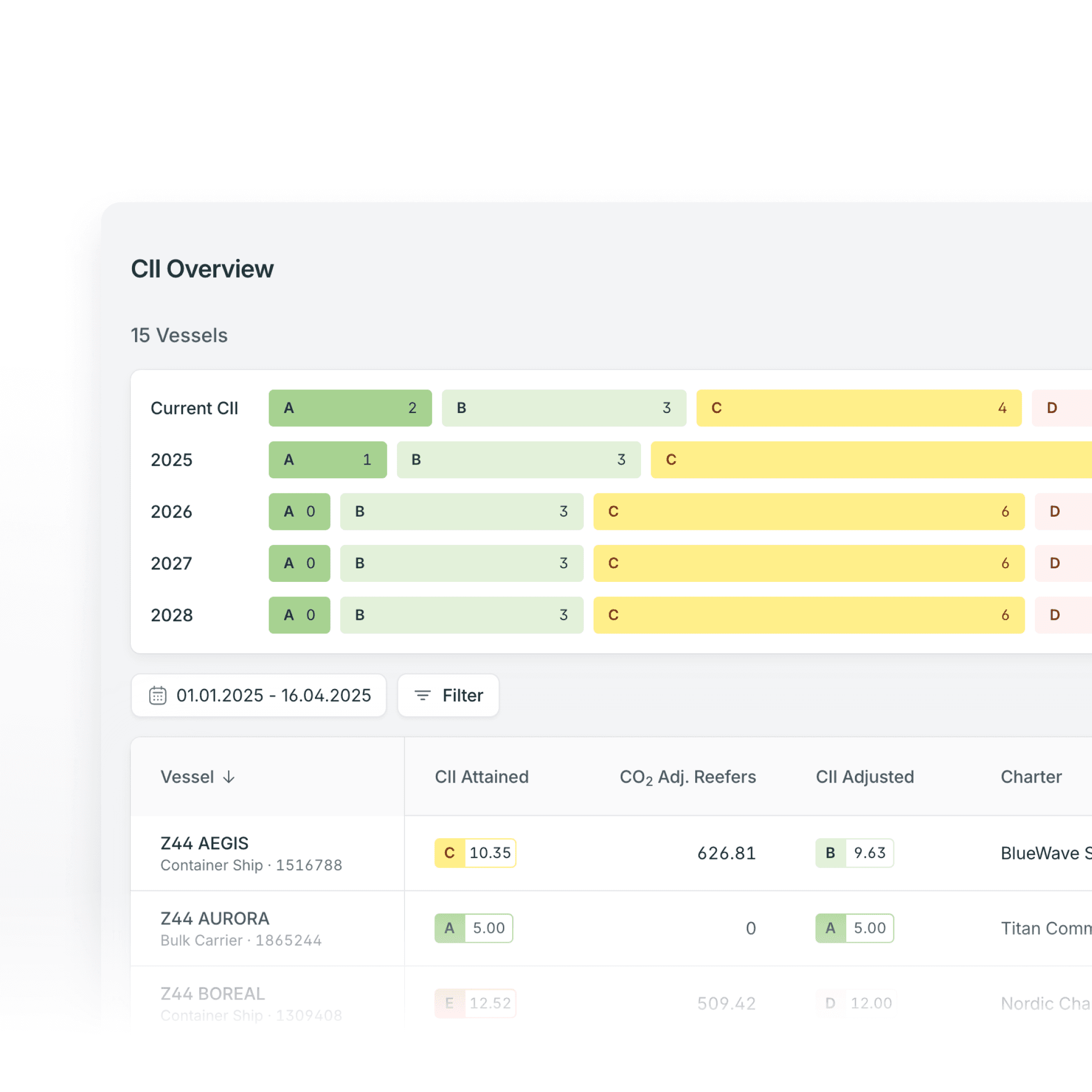1092x1092 pixels.
Task: Click the sort arrow next to Vessel
Action: 229,777
